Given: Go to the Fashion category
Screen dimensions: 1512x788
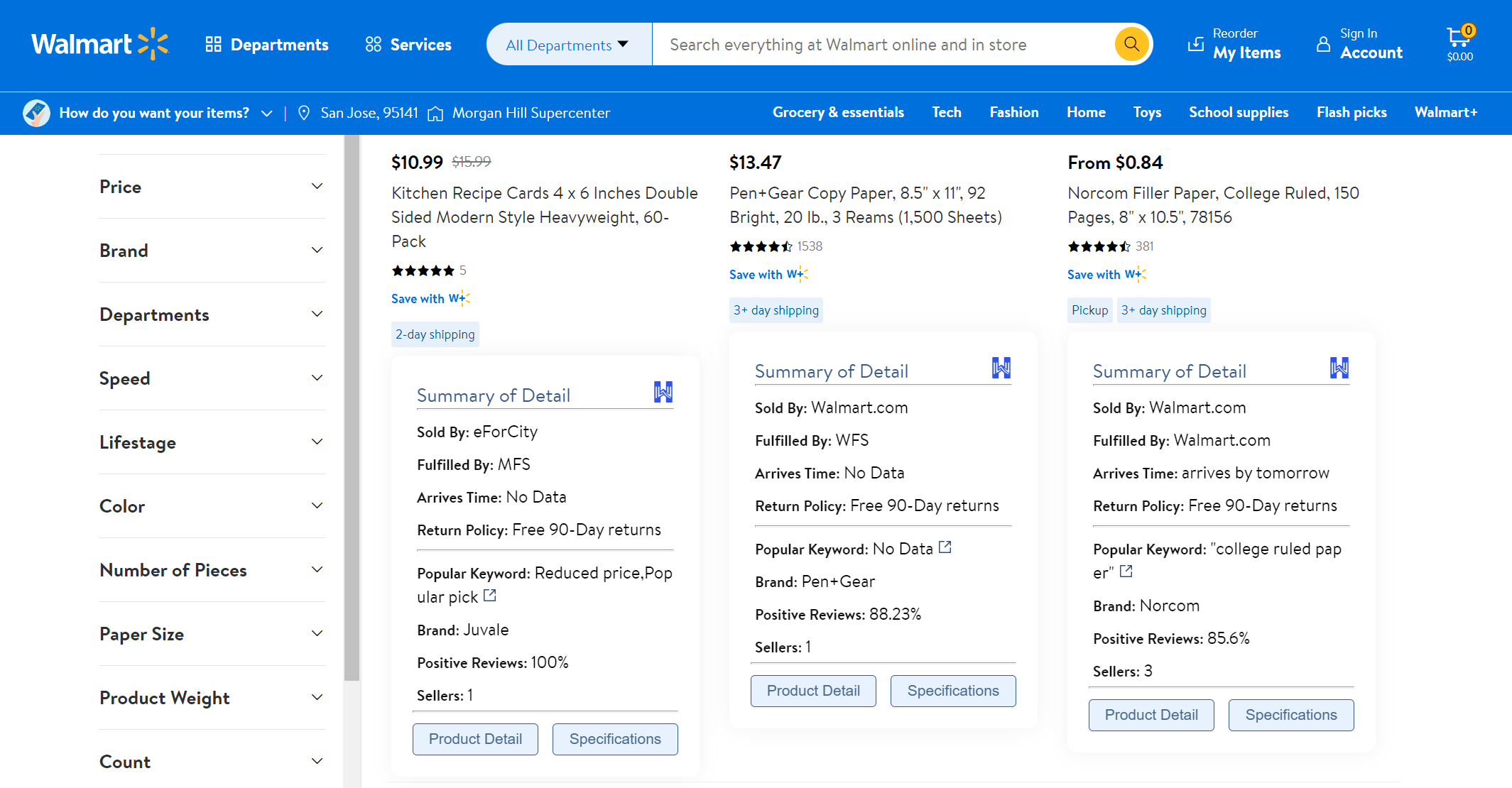Looking at the screenshot, I should (1014, 112).
